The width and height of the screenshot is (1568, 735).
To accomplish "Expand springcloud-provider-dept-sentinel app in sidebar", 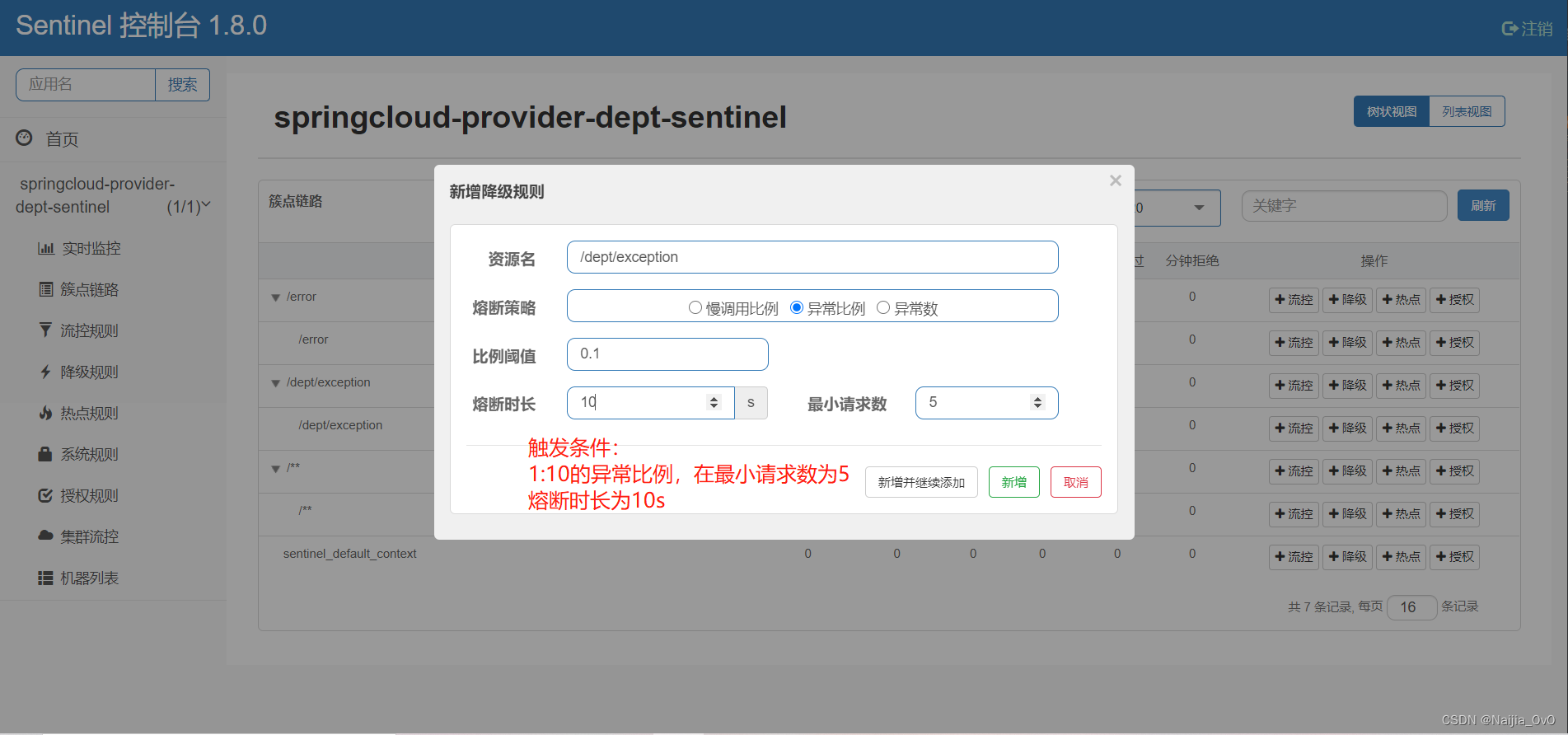I will coord(114,195).
